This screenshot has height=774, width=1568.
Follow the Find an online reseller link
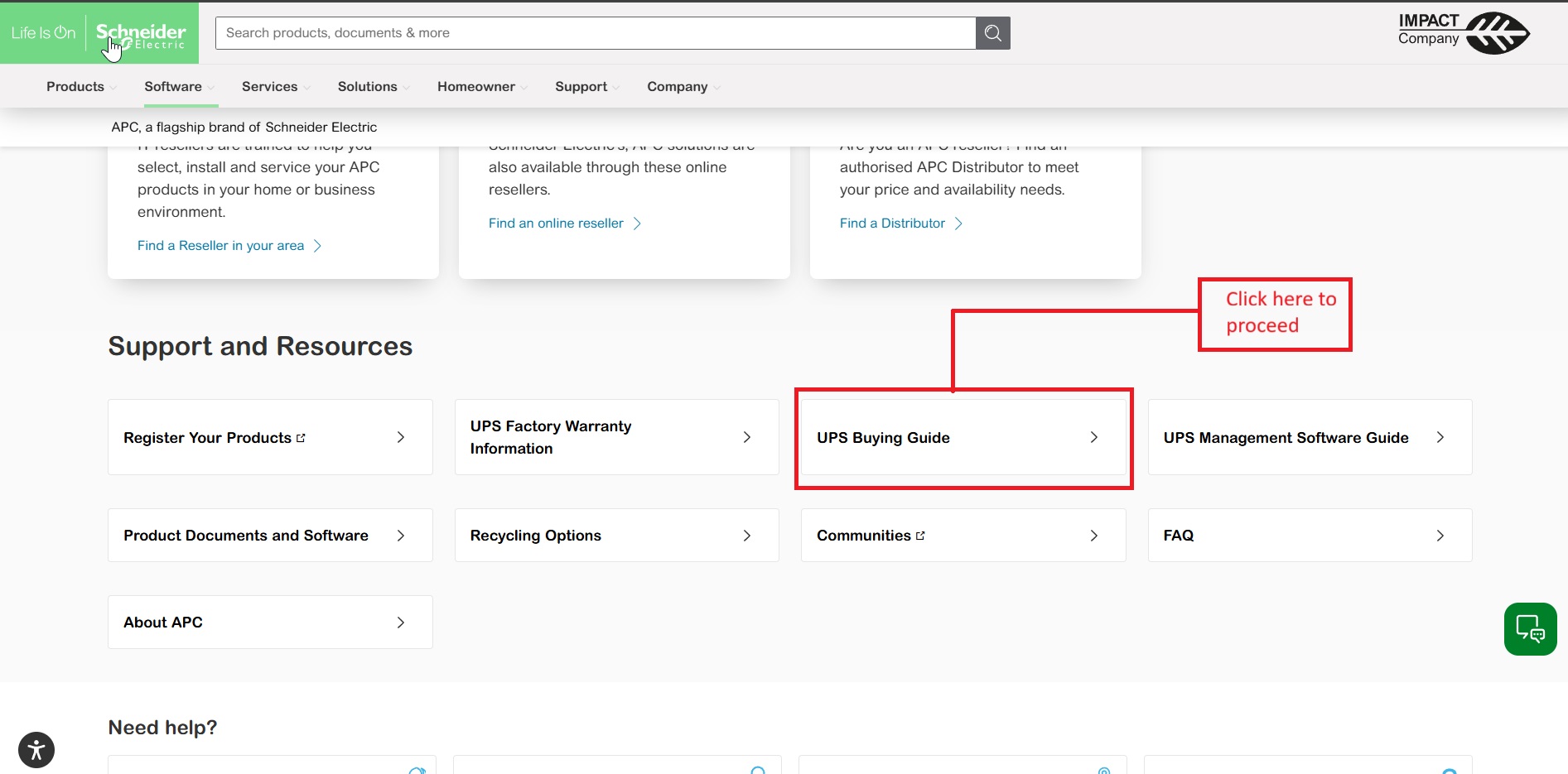(x=565, y=224)
